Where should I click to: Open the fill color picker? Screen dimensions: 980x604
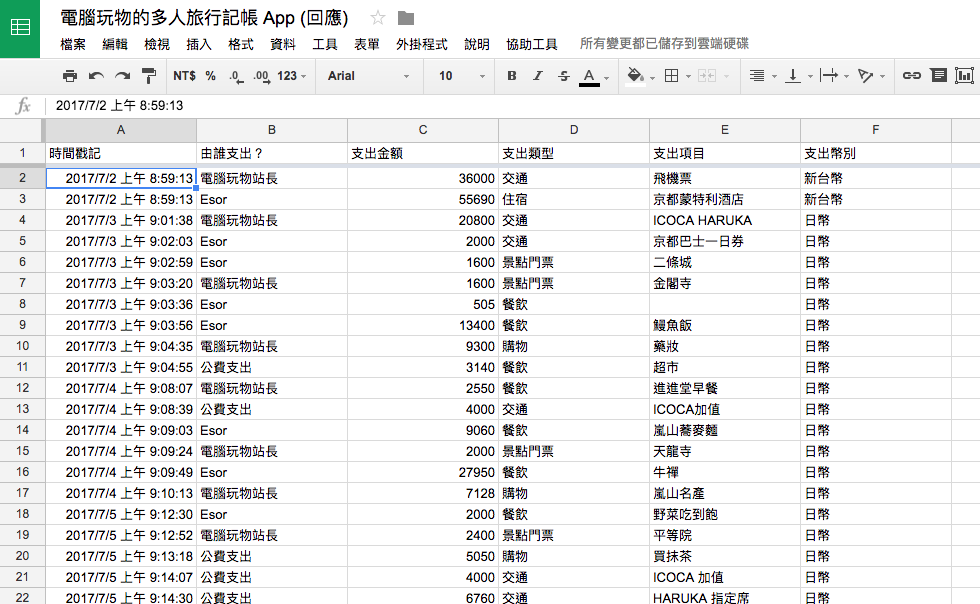(x=640, y=77)
